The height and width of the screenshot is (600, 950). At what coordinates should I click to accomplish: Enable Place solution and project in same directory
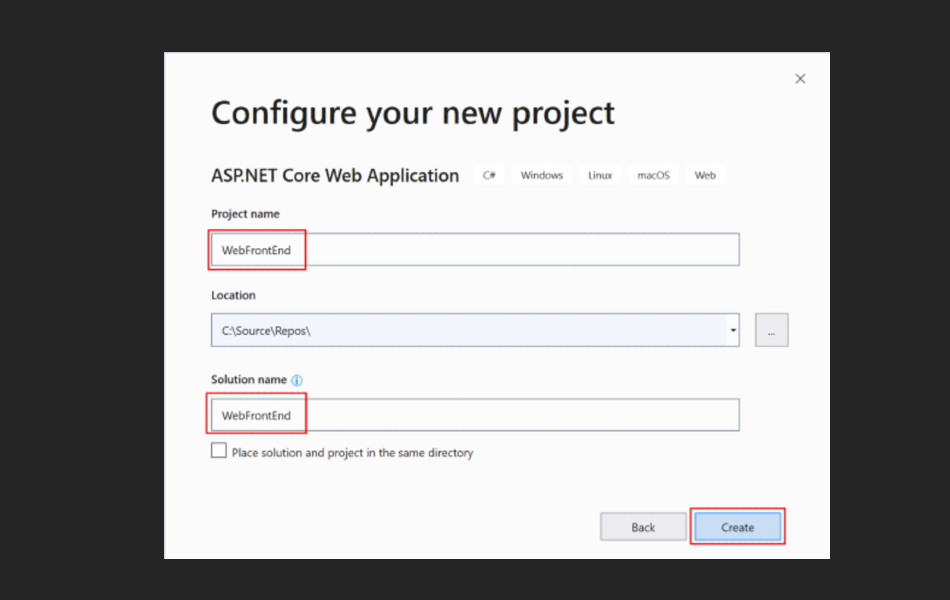[218, 450]
